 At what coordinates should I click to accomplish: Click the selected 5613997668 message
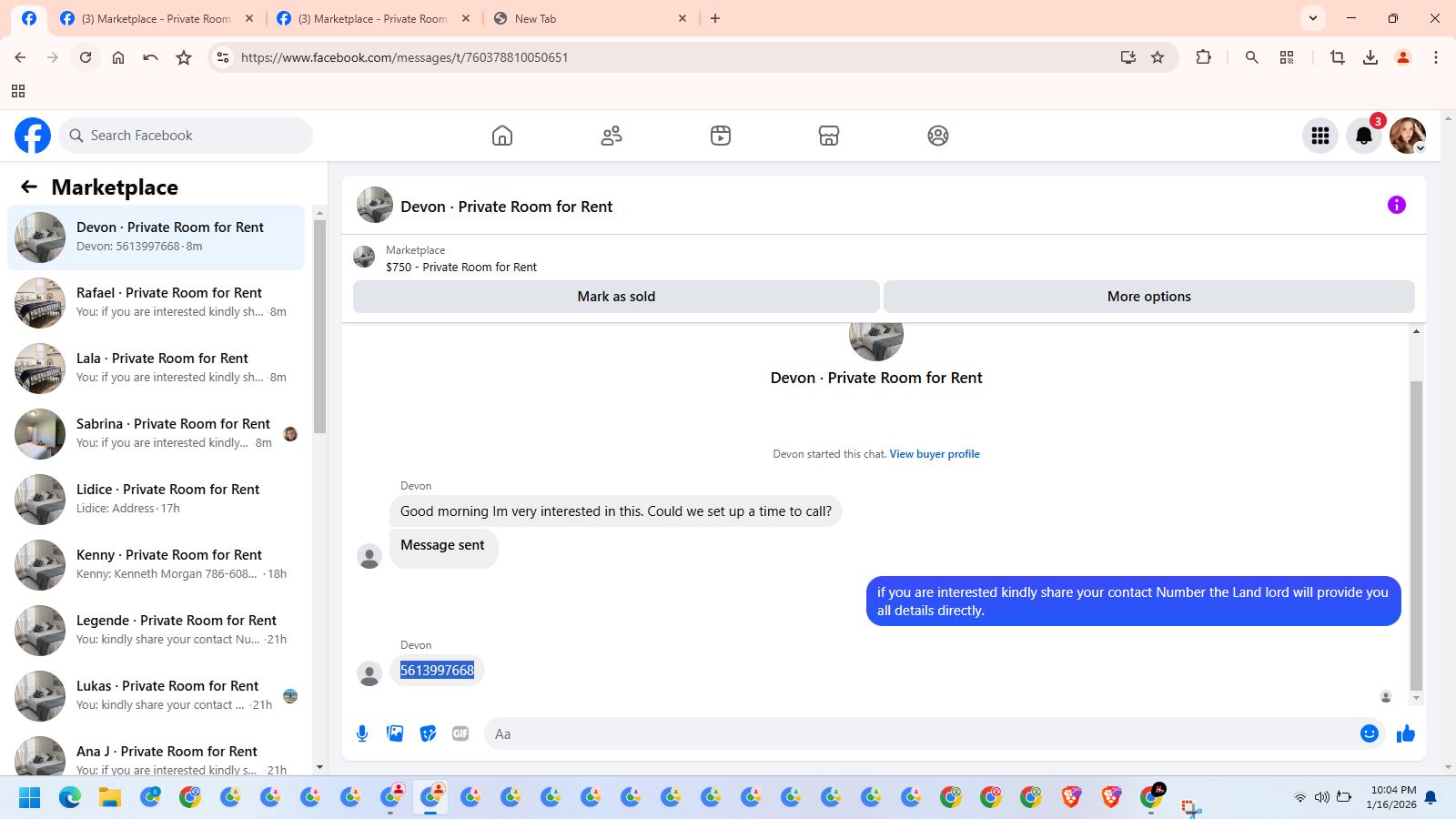click(x=438, y=671)
